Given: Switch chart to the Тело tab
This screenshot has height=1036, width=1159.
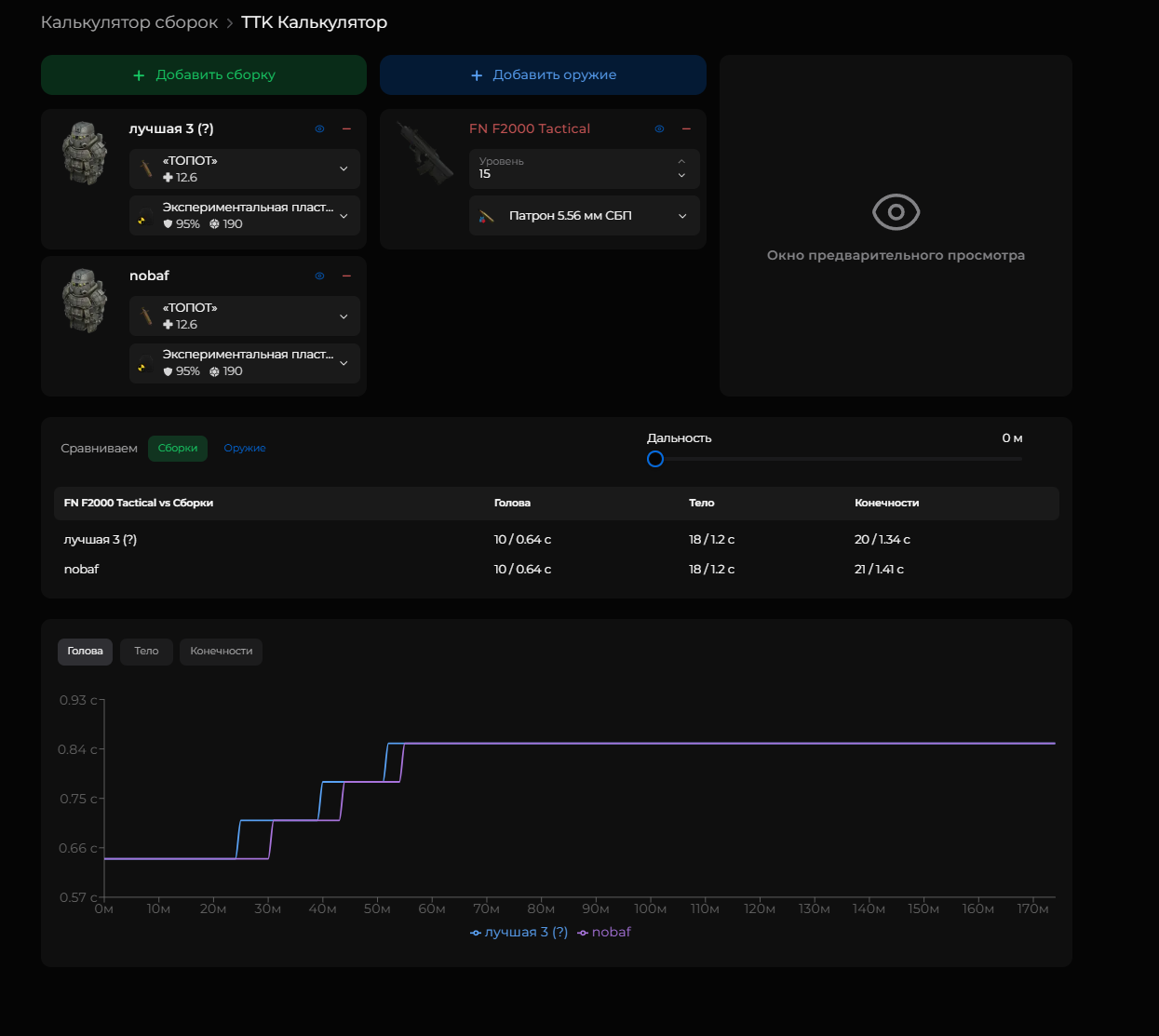Looking at the screenshot, I should [146, 652].
